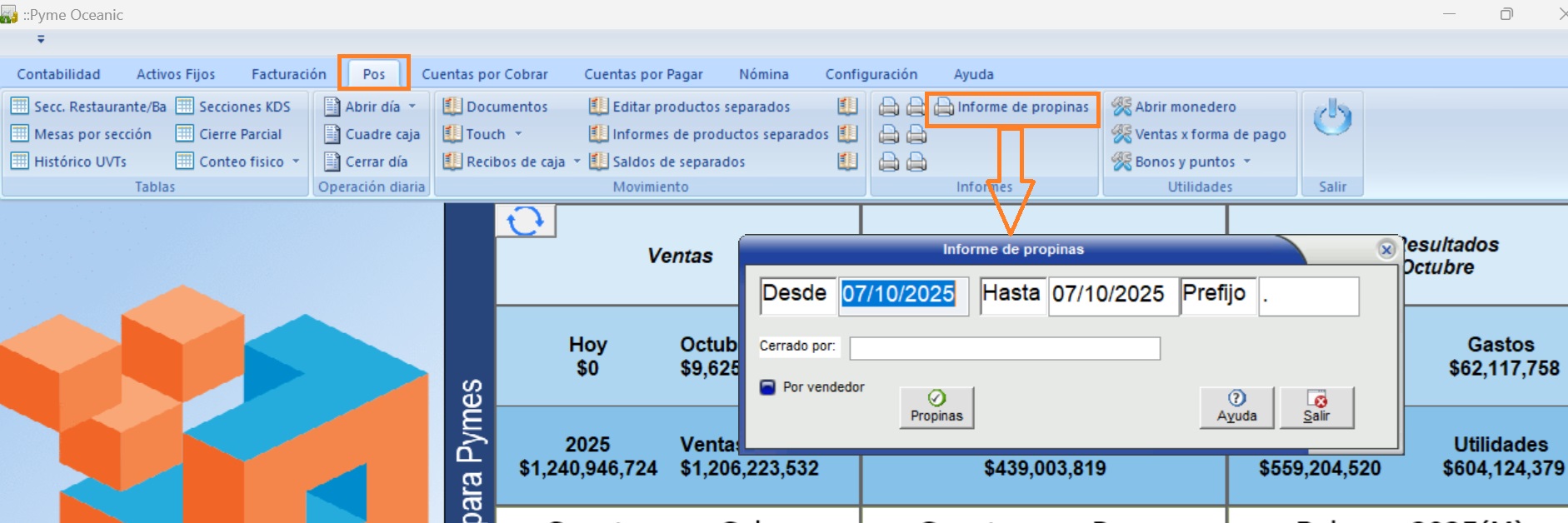
Task: Toggle the Por vendedor checkbox
Action: click(x=768, y=387)
